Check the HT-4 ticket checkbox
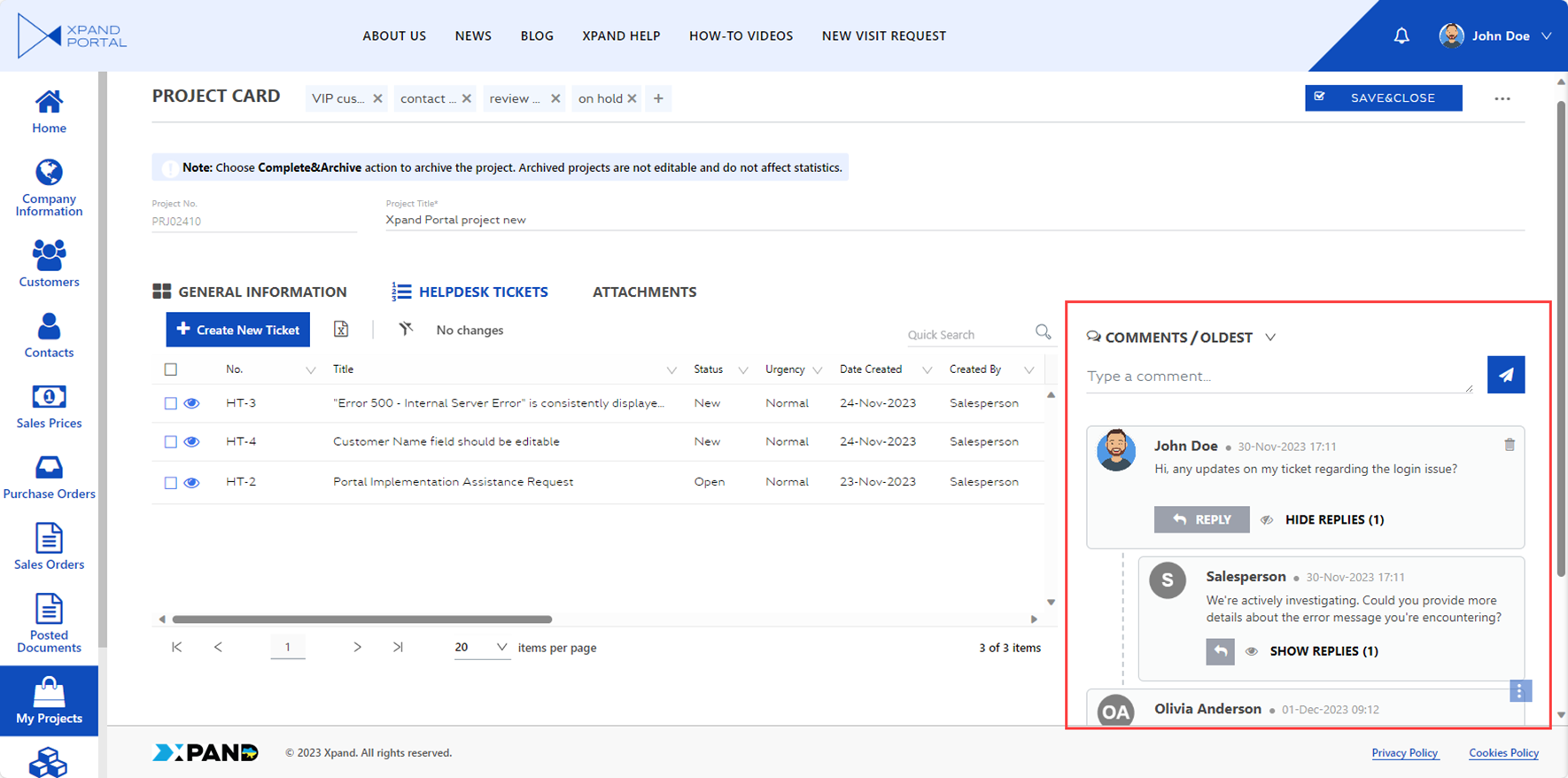Image resolution: width=1568 pixels, height=778 pixels. 171,441
